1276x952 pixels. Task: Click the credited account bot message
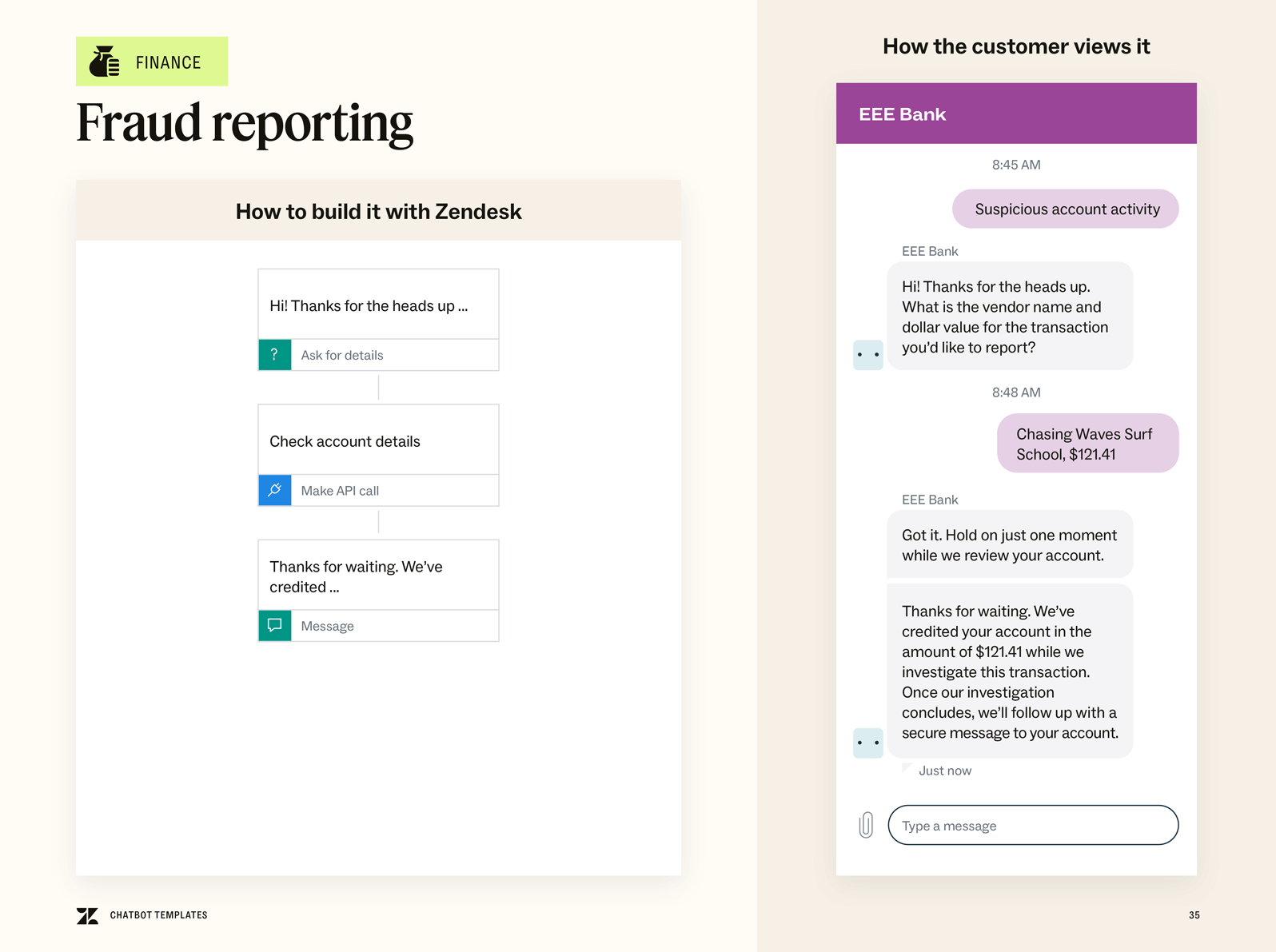1010,671
